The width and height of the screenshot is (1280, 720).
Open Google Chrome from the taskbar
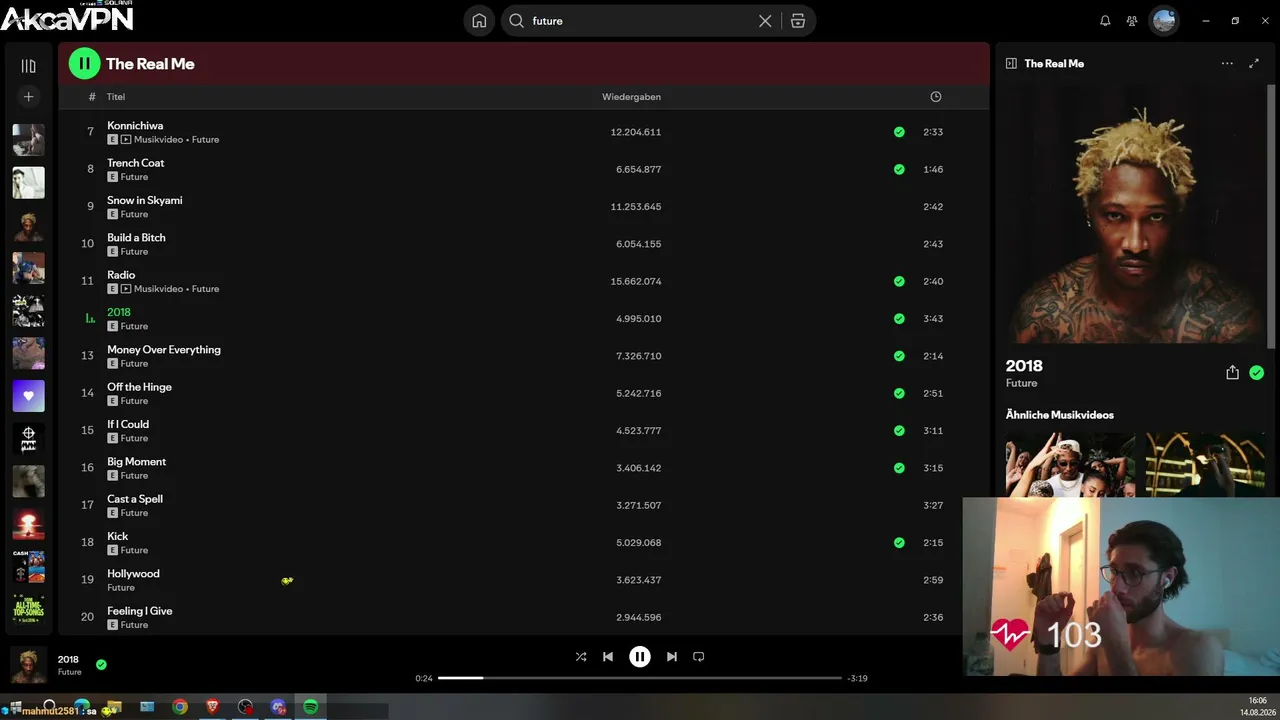coord(180,707)
